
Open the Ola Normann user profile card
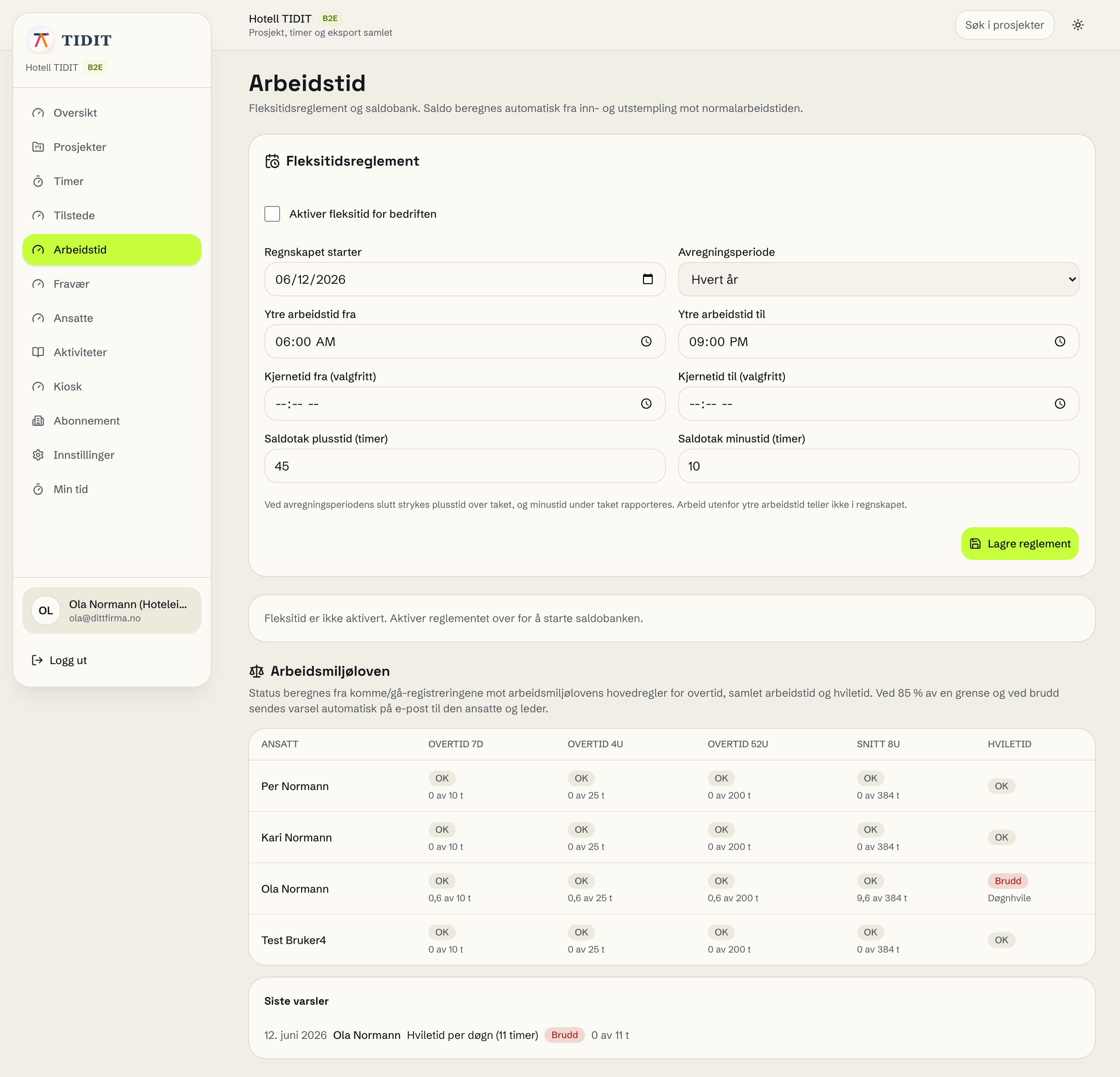coord(112,610)
